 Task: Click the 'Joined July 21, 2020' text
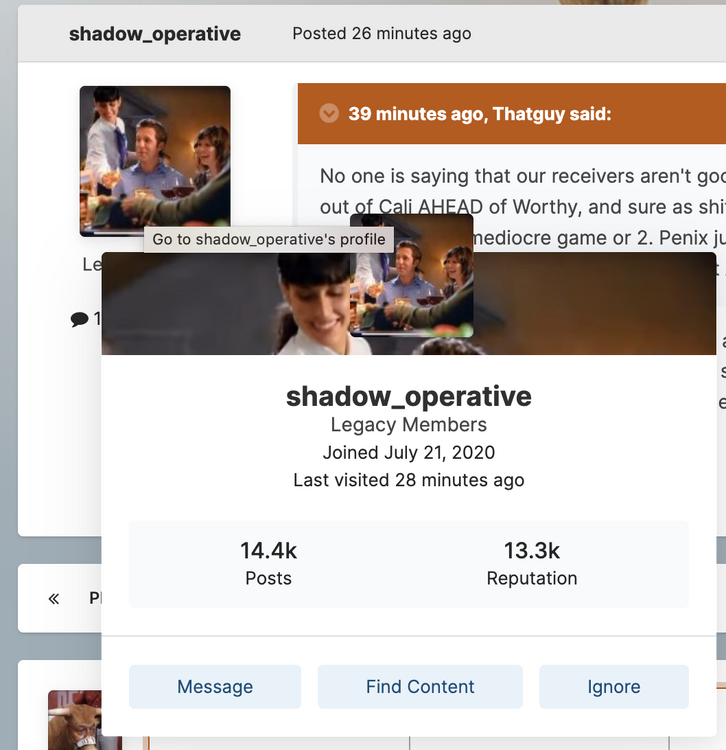tap(408, 453)
